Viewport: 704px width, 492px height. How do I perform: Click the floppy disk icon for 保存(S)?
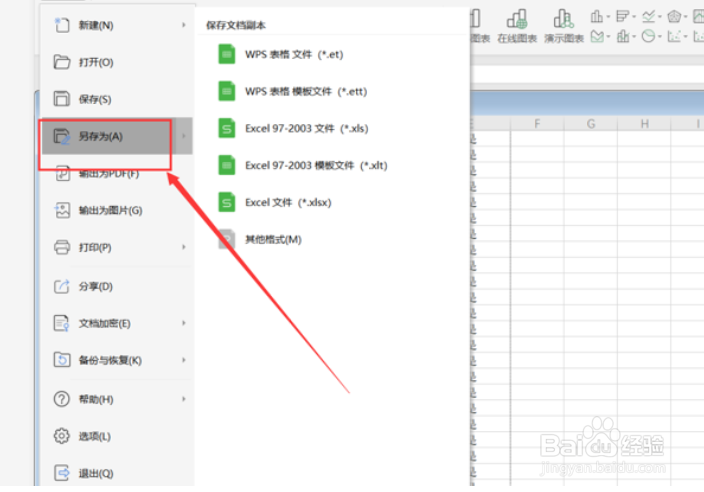click(62, 99)
